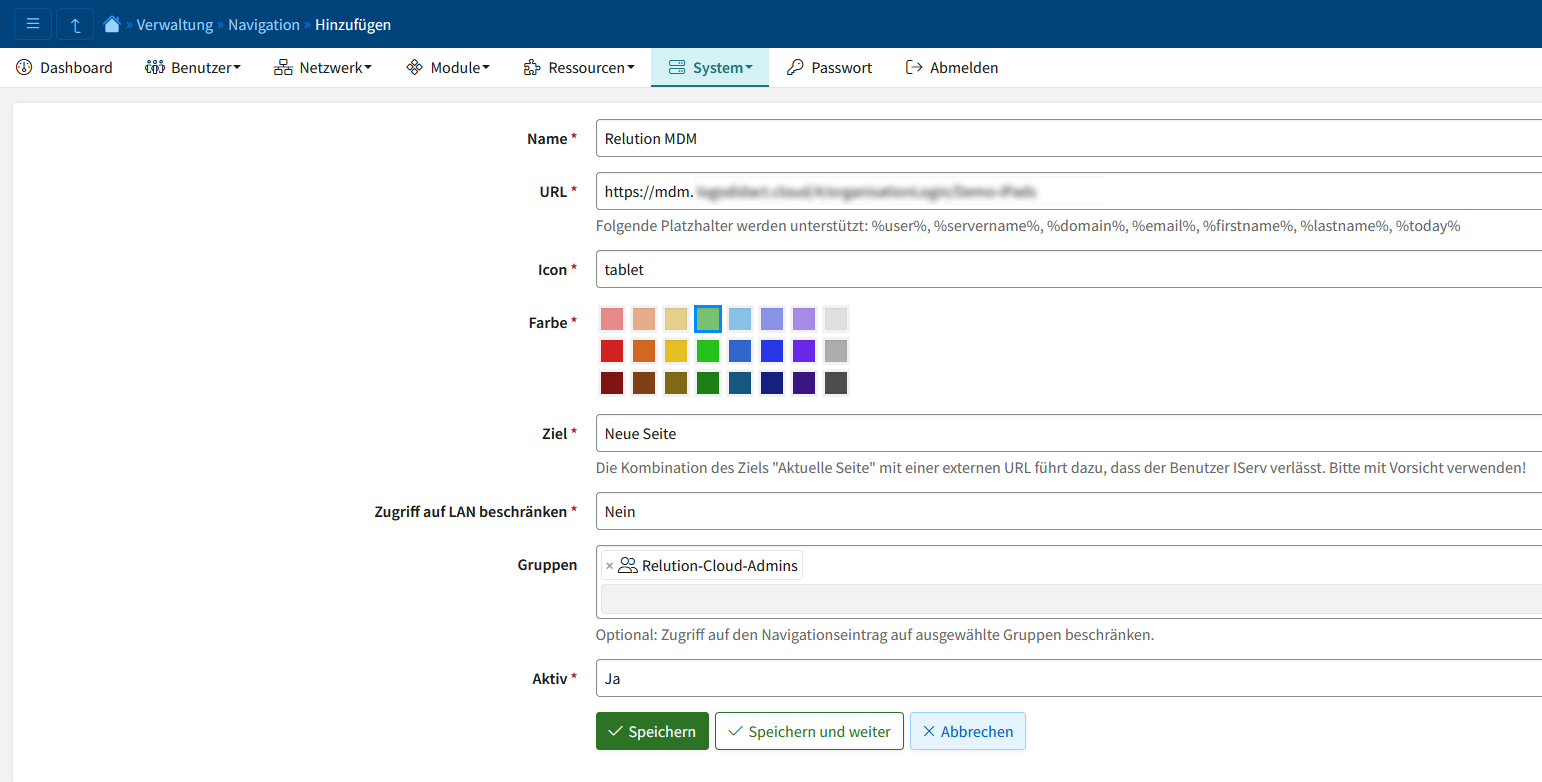
Task: Click the System server icon
Action: [677, 68]
